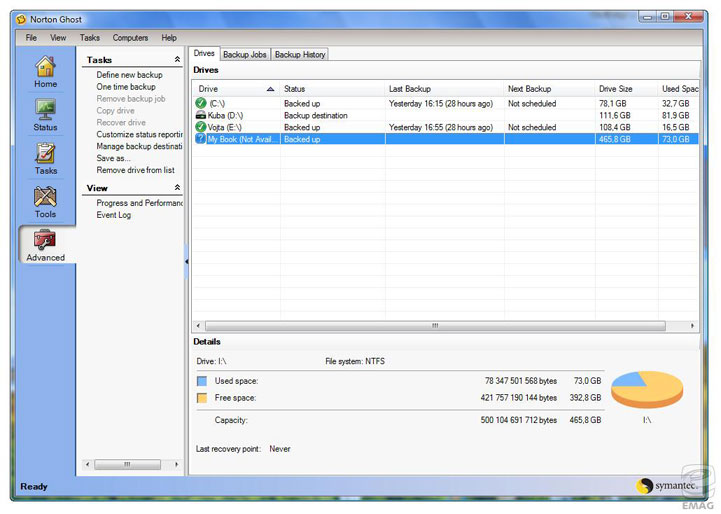Click the drive pie chart graphic
The height and width of the screenshot is (514, 721).
647,389
